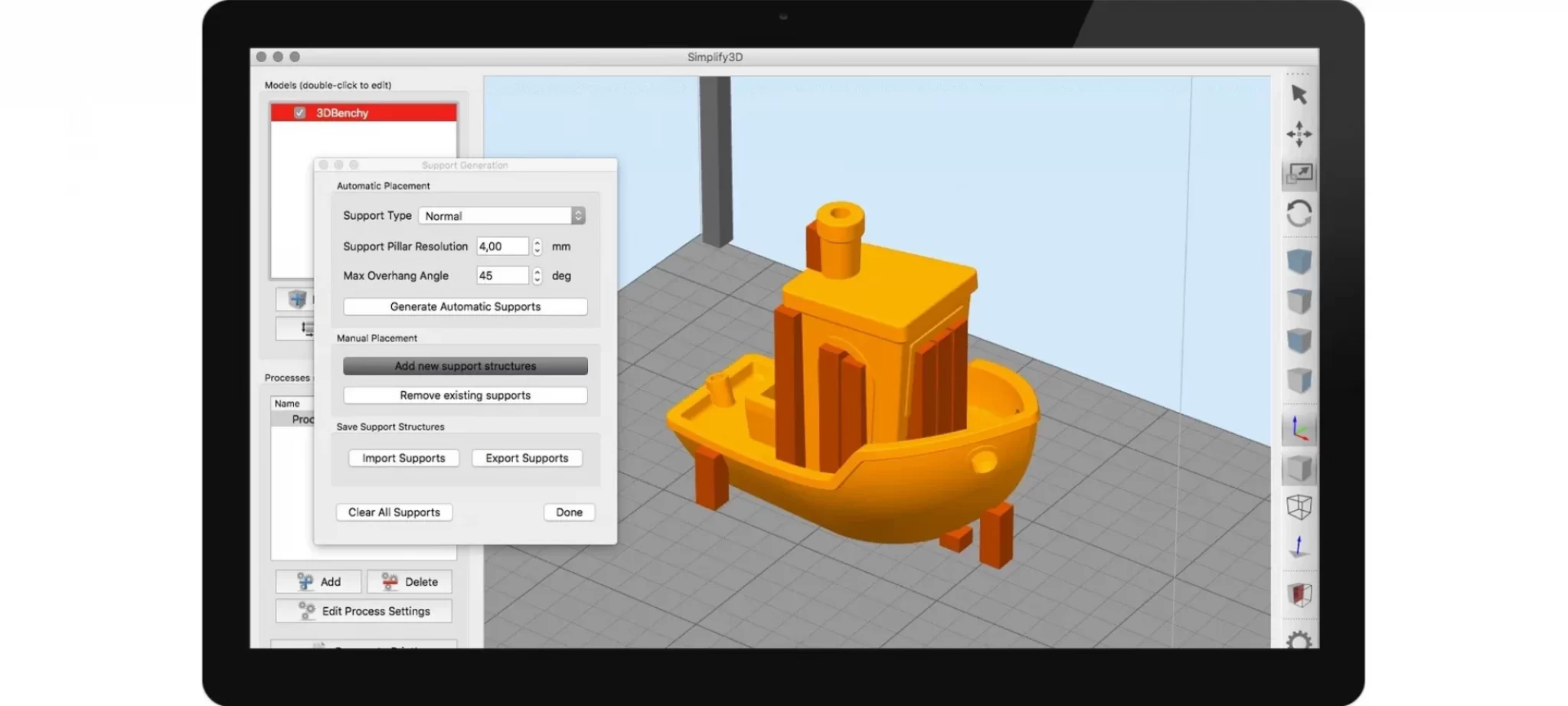
Task: Click Generate Automatic Supports
Action: [465, 306]
